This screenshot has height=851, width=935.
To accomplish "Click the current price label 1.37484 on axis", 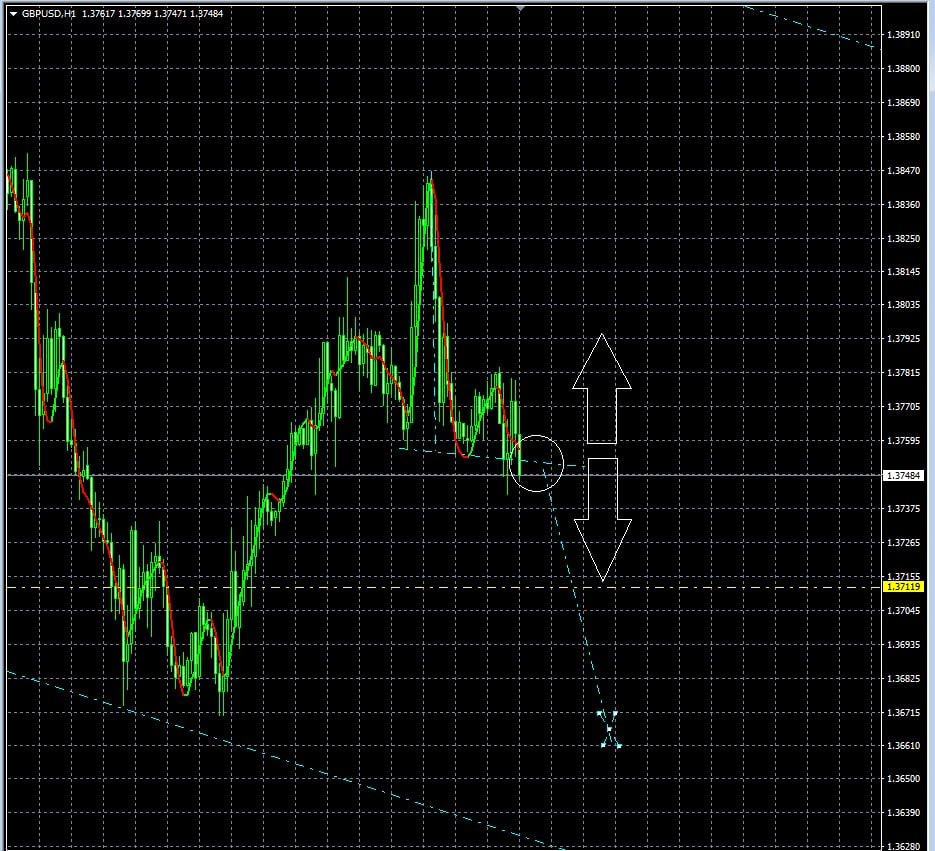I will point(903,475).
